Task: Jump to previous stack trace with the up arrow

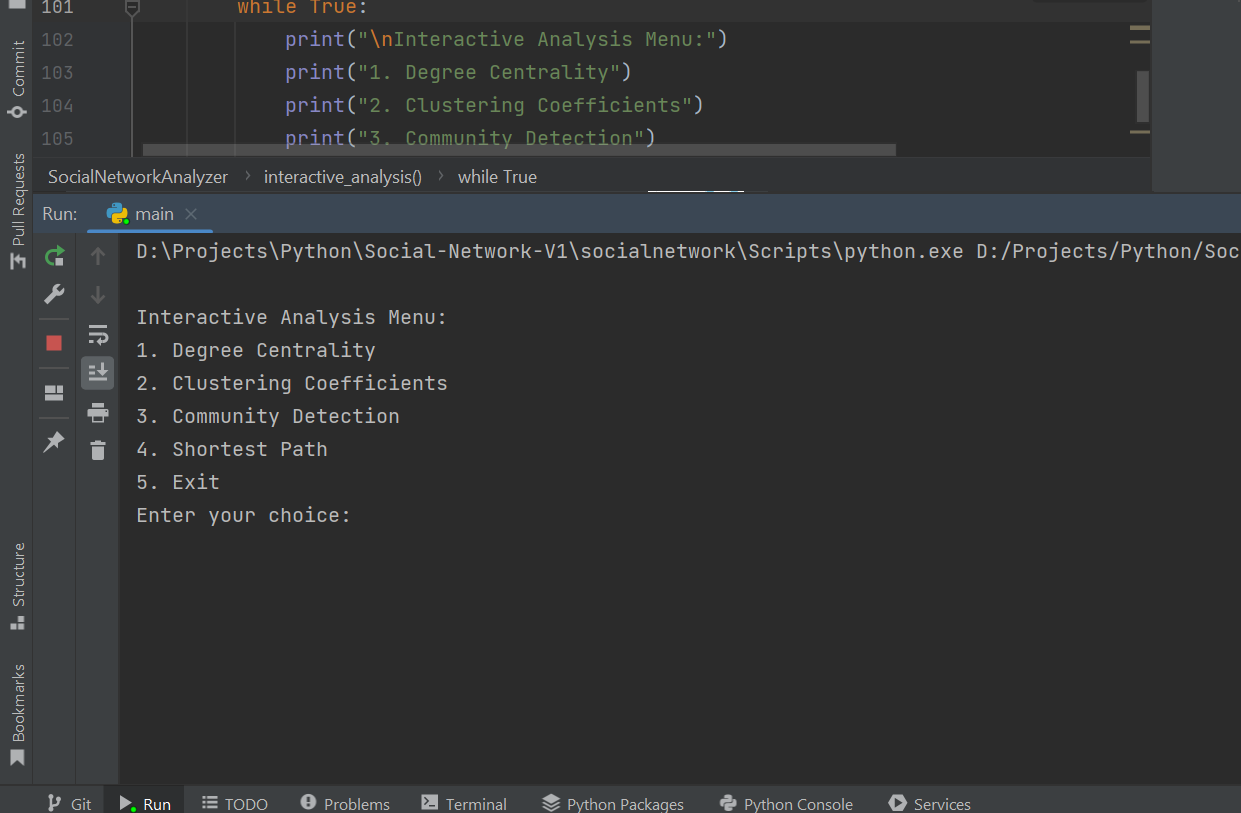Action: pyautogui.click(x=97, y=256)
